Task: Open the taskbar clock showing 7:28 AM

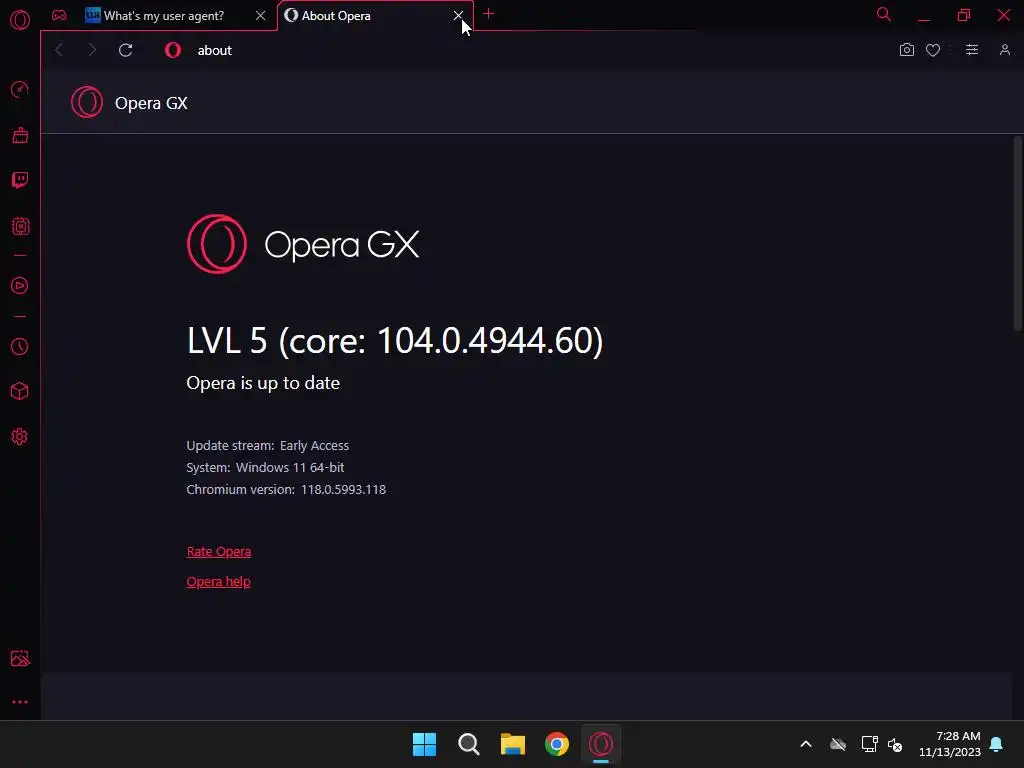Action: click(x=951, y=744)
